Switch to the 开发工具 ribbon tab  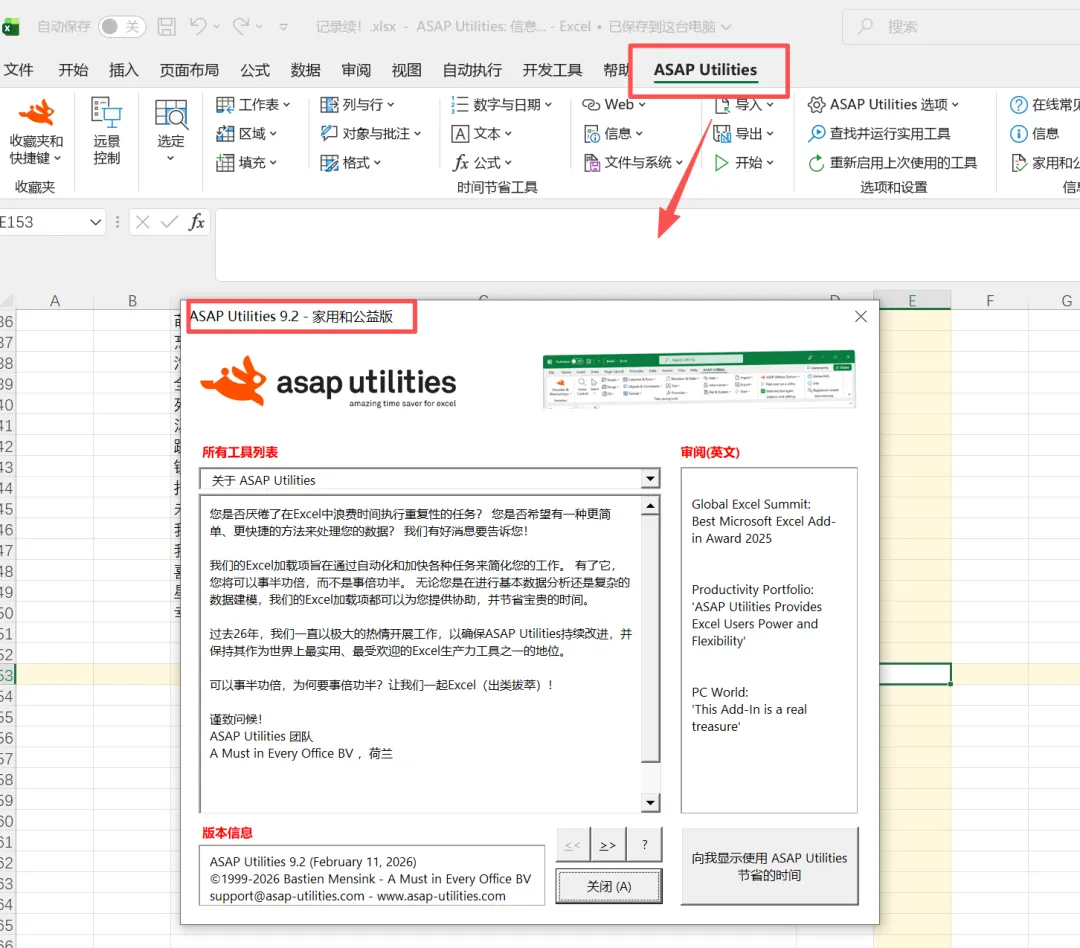(x=552, y=70)
